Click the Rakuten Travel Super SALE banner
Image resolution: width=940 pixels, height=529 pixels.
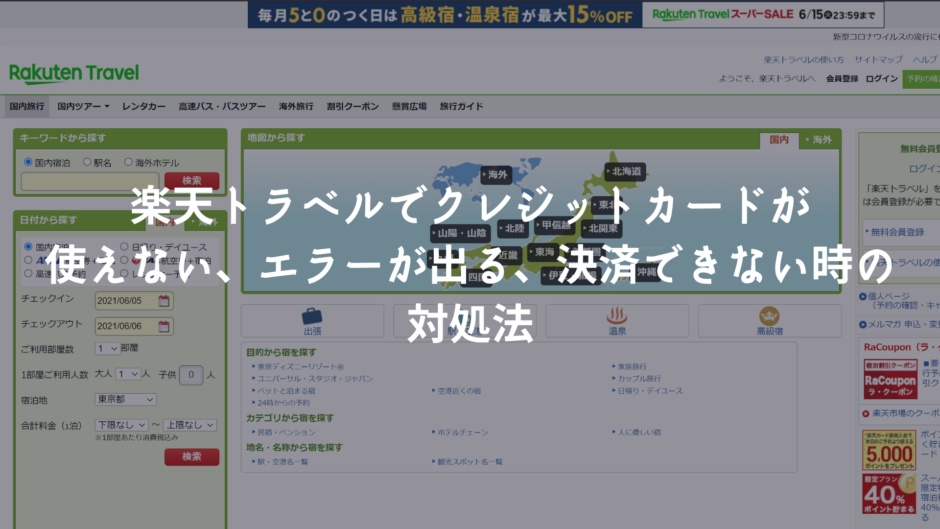(x=763, y=14)
